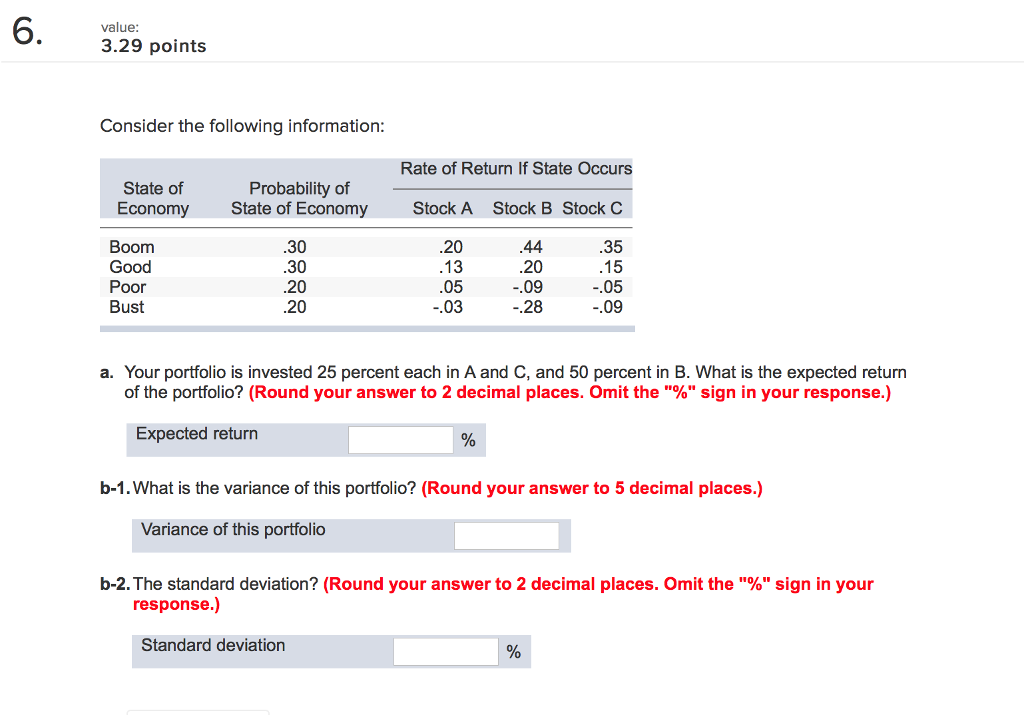
Task: Select the Bust row in the table
Action: [300, 307]
